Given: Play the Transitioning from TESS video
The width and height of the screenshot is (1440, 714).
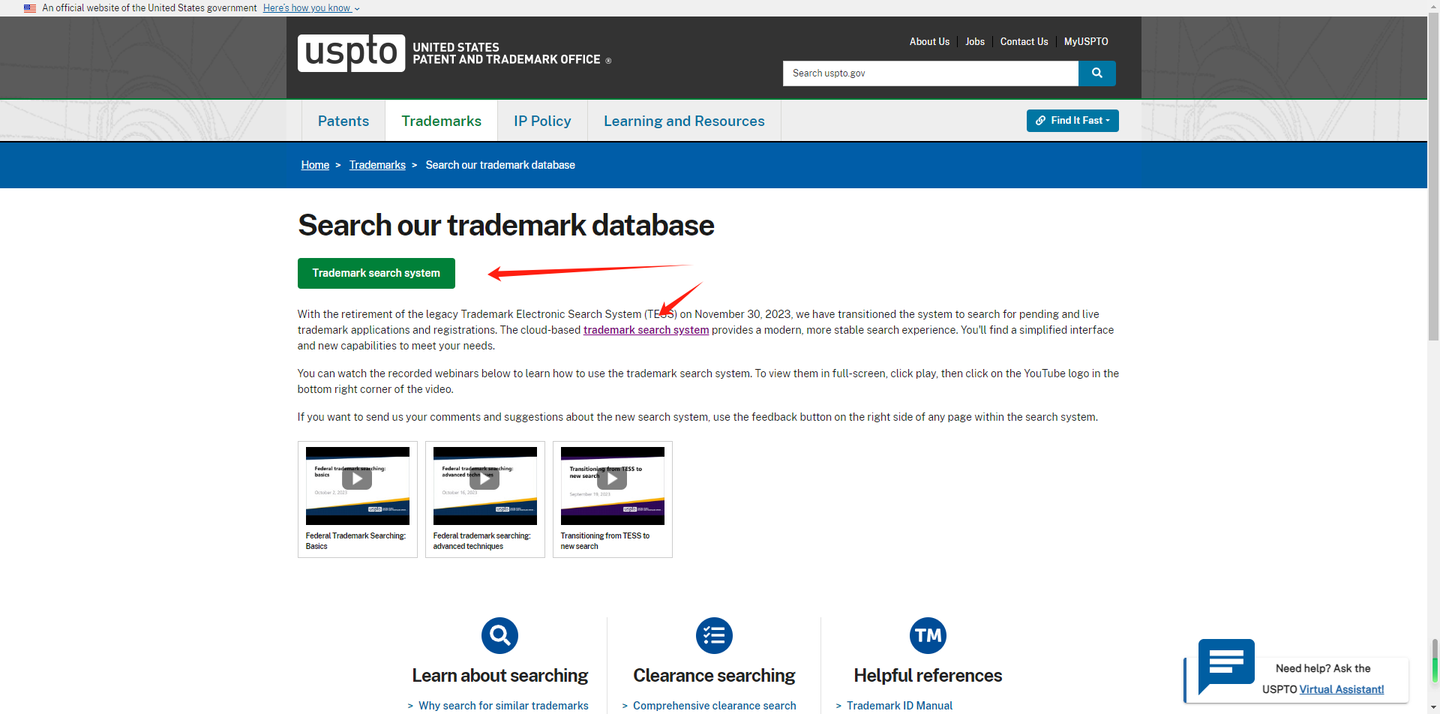Looking at the screenshot, I should pos(612,478).
